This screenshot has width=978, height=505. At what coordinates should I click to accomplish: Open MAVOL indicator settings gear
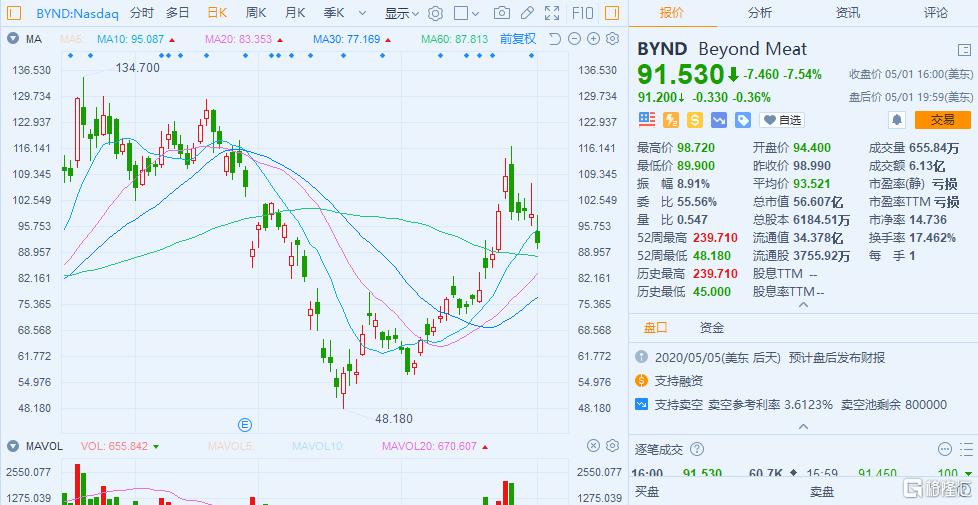tap(612, 446)
